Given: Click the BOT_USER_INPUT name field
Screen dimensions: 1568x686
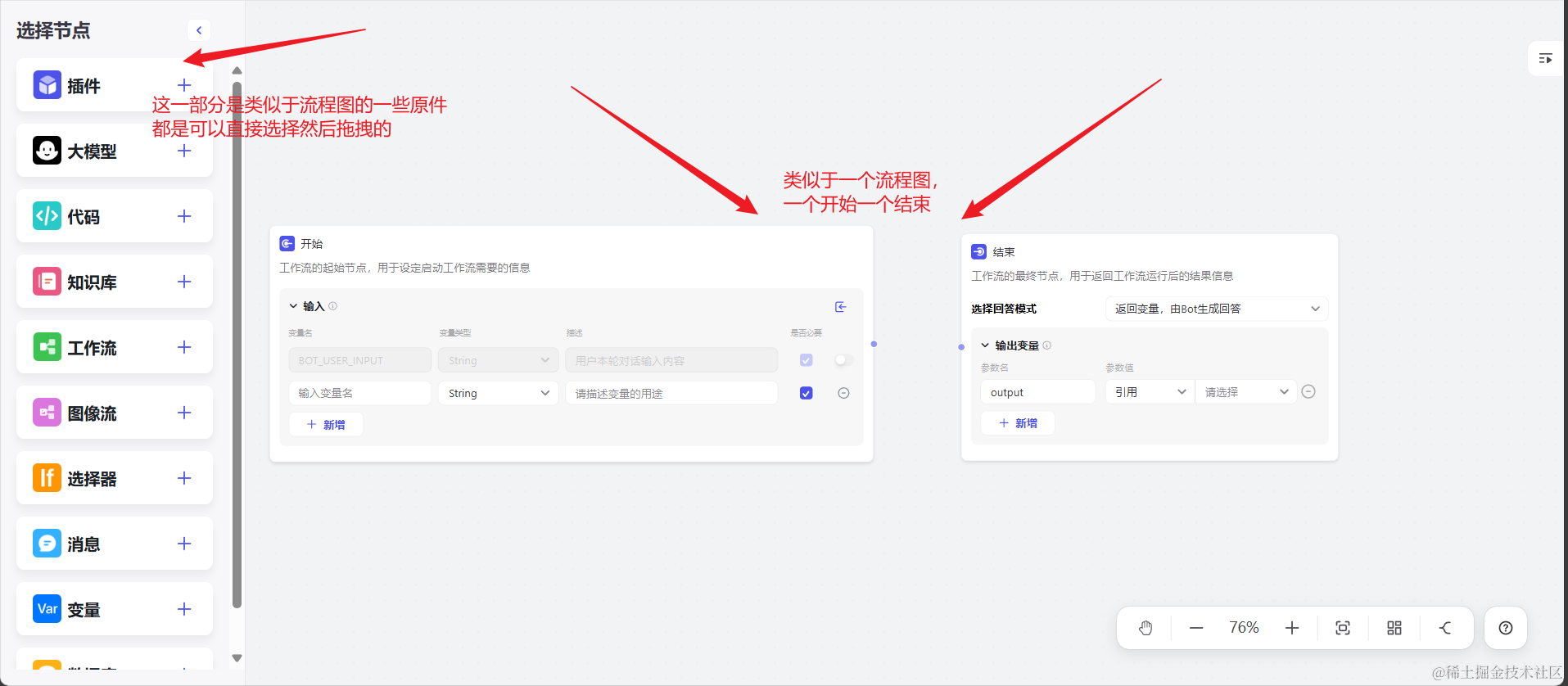Looking at the screenshot, I should [x=359, y=361].
